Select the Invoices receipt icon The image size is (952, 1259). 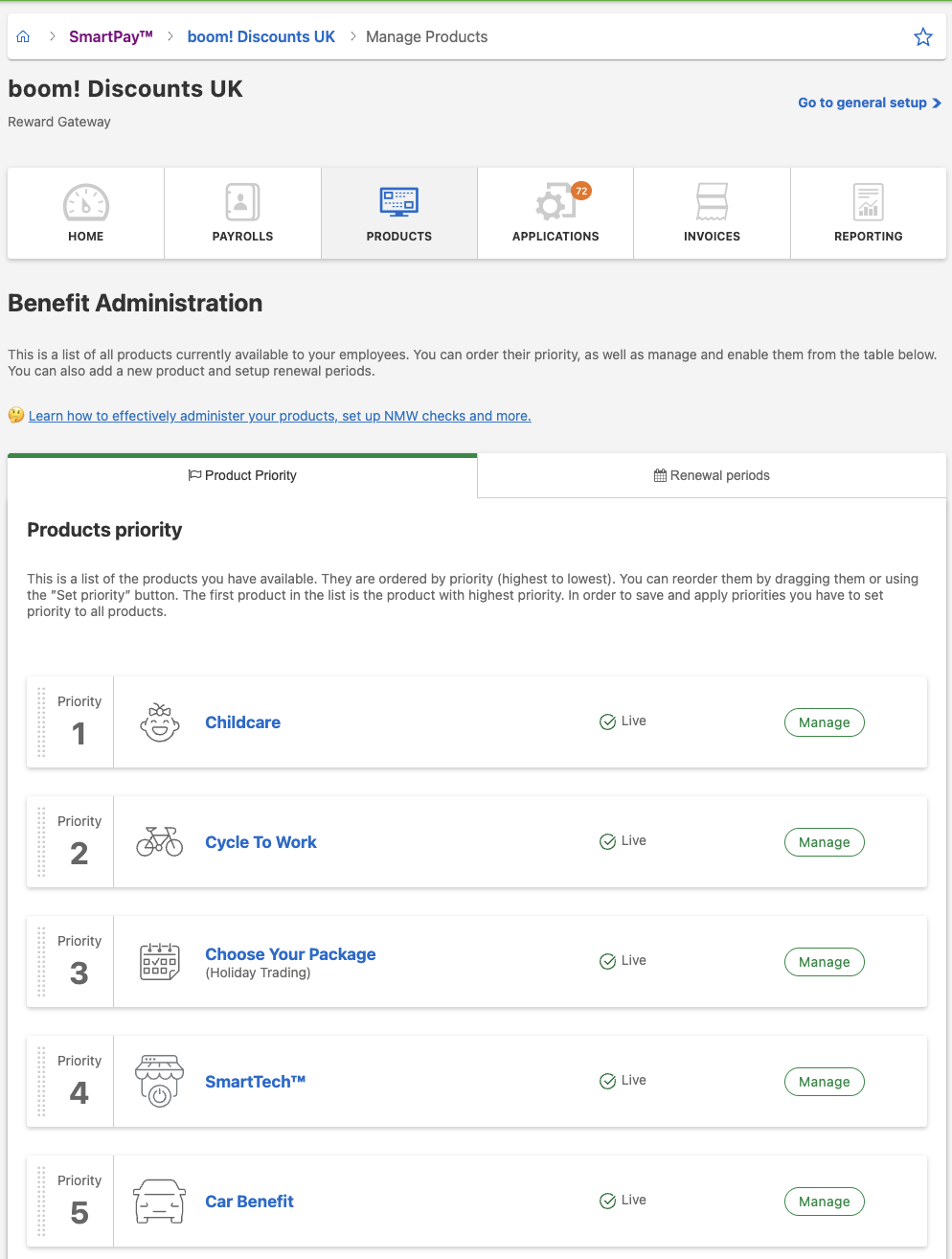(712, 202)
